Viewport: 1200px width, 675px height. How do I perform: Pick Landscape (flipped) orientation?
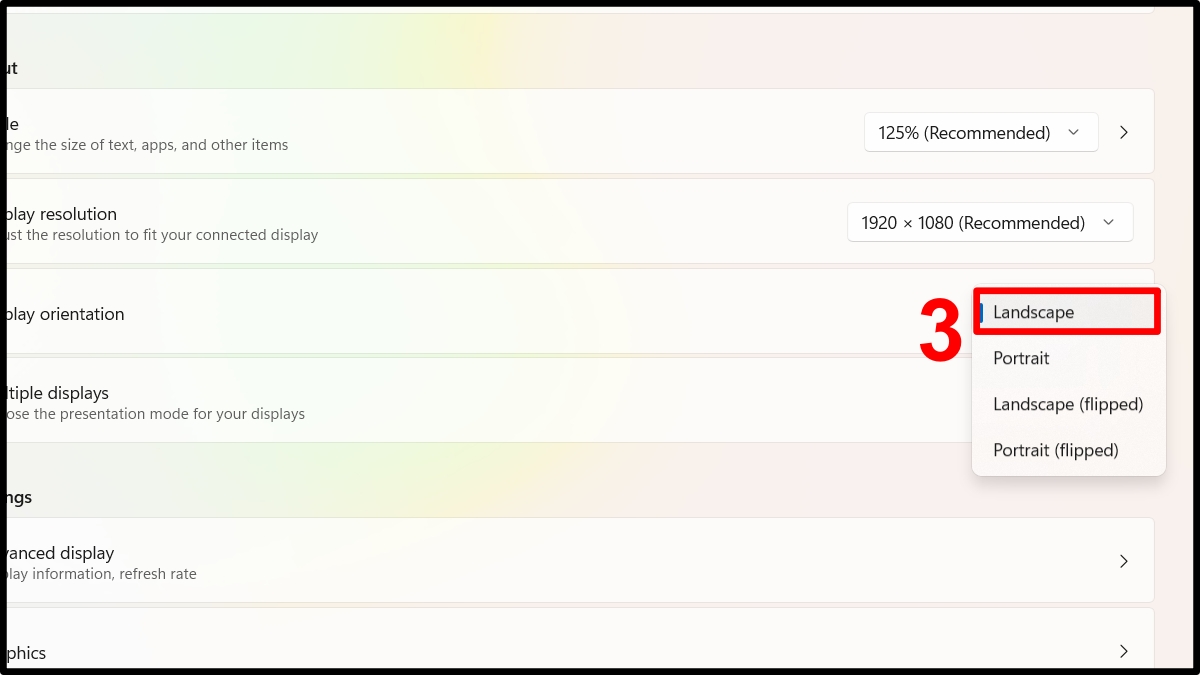click(1067, 404)
